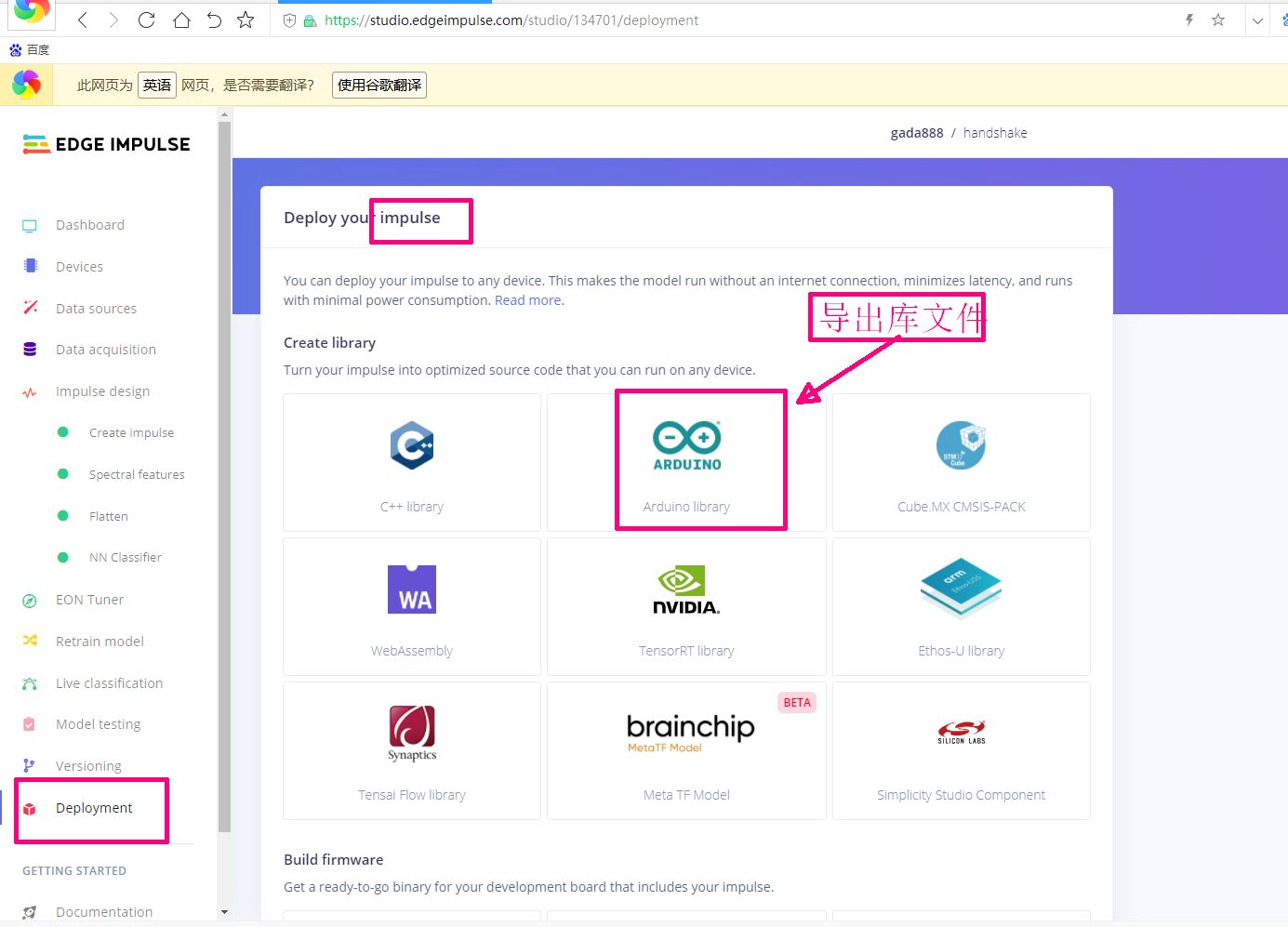Click the Versioning branch icon
This screenshot has height=927, width=1288.
coord(30,766)
